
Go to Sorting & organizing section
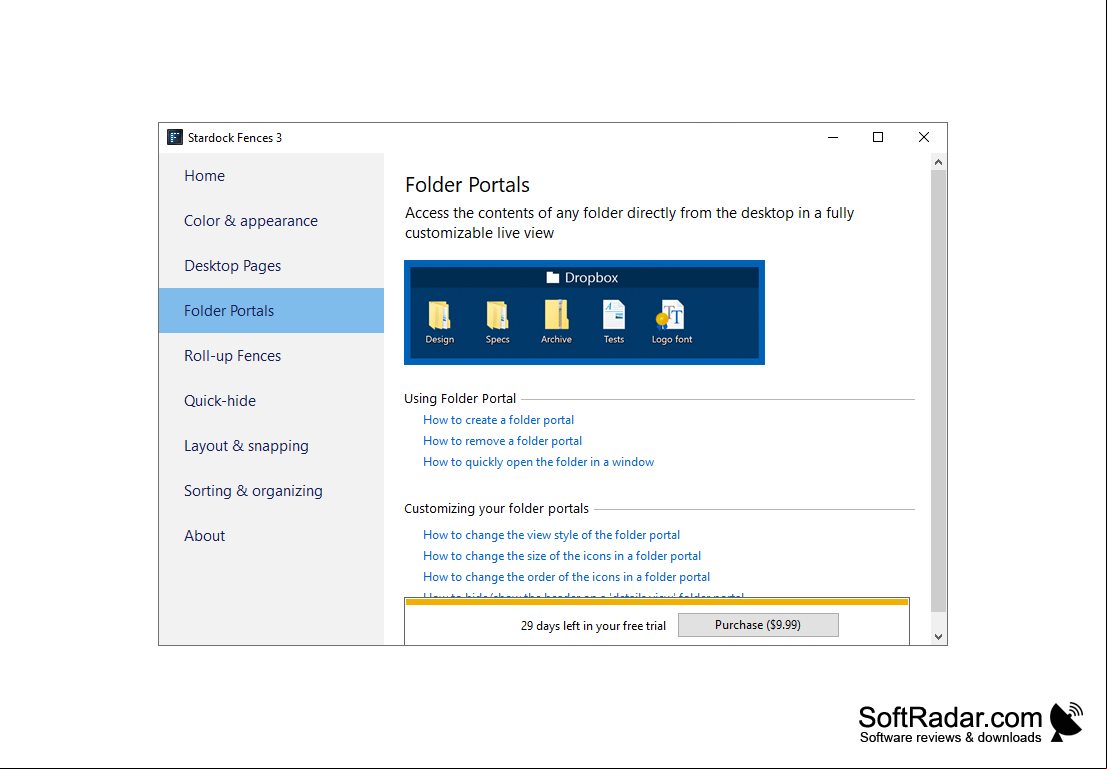point(271,491)
